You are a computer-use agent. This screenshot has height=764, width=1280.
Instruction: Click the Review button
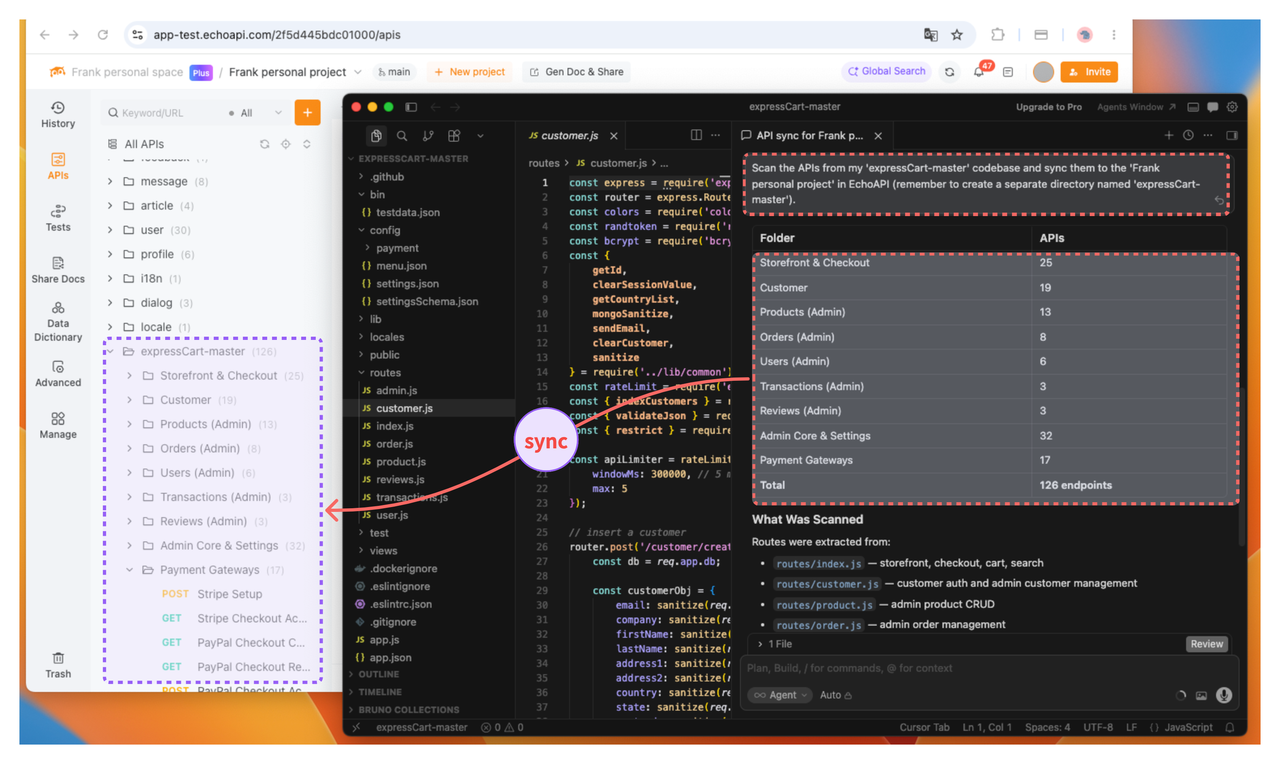[x=1206, y=644]
